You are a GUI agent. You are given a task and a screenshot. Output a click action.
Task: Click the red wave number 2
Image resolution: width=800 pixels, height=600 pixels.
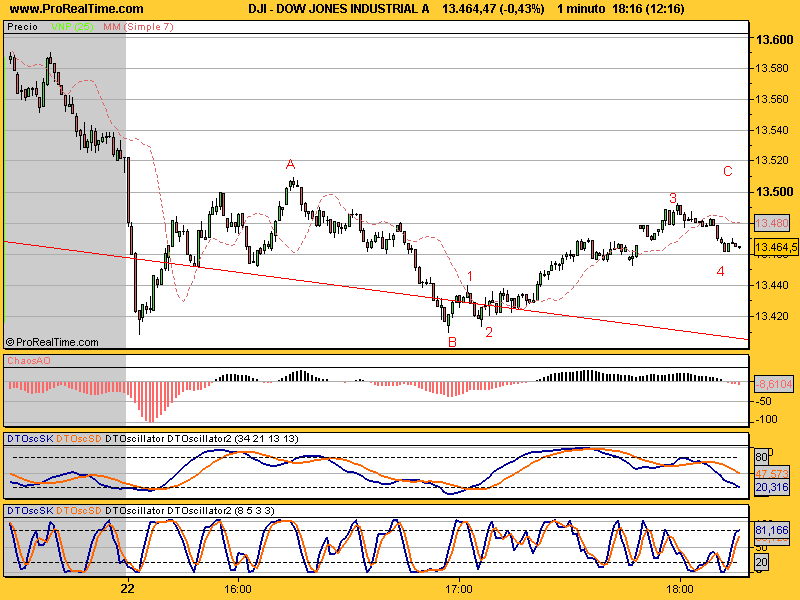[x=489, y=333]
